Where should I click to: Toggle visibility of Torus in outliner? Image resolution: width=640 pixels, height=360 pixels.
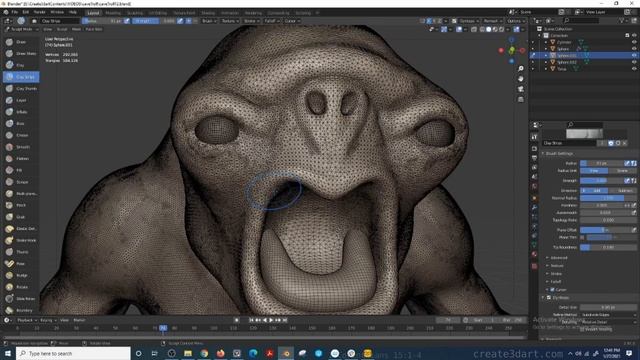point(634,69)
